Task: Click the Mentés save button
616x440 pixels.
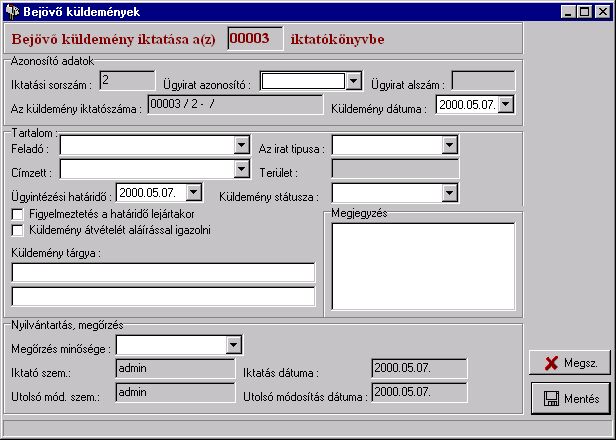Action: 569,399
